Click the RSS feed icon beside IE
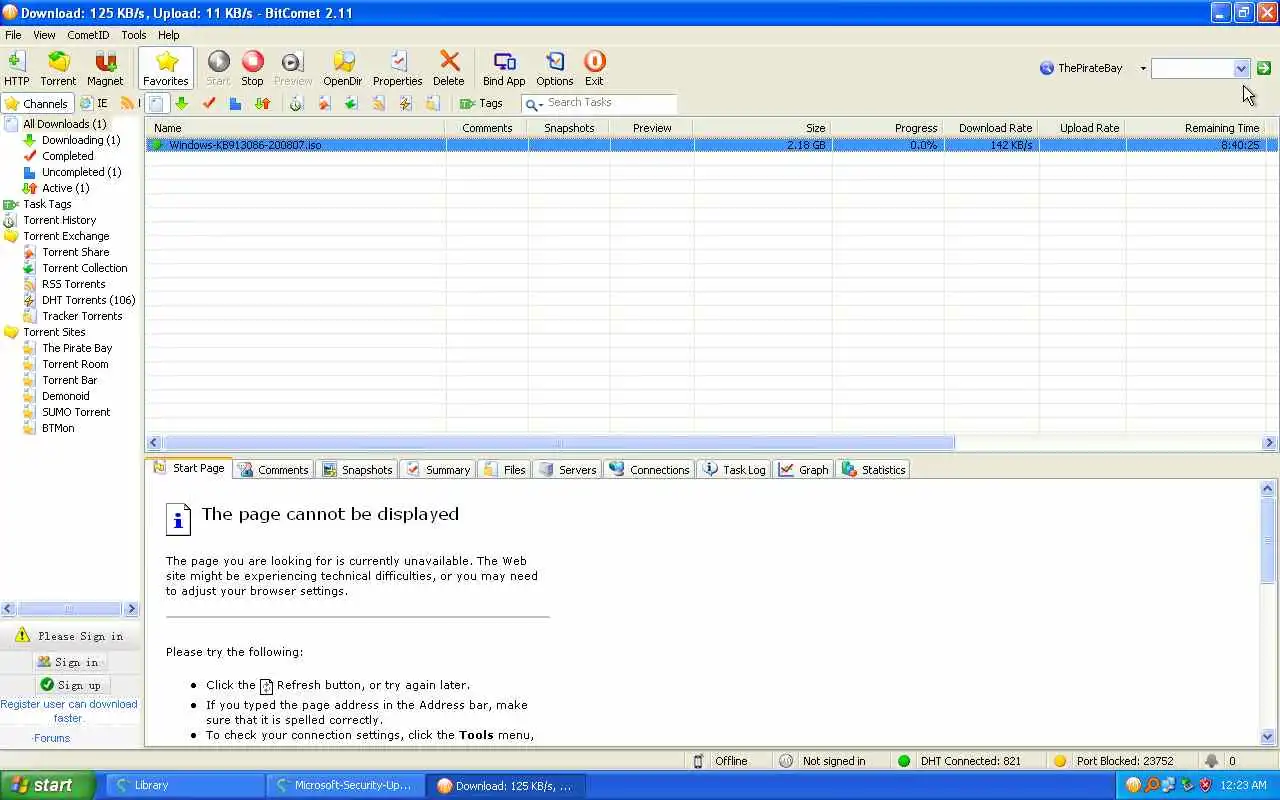 tap(127, 103)
